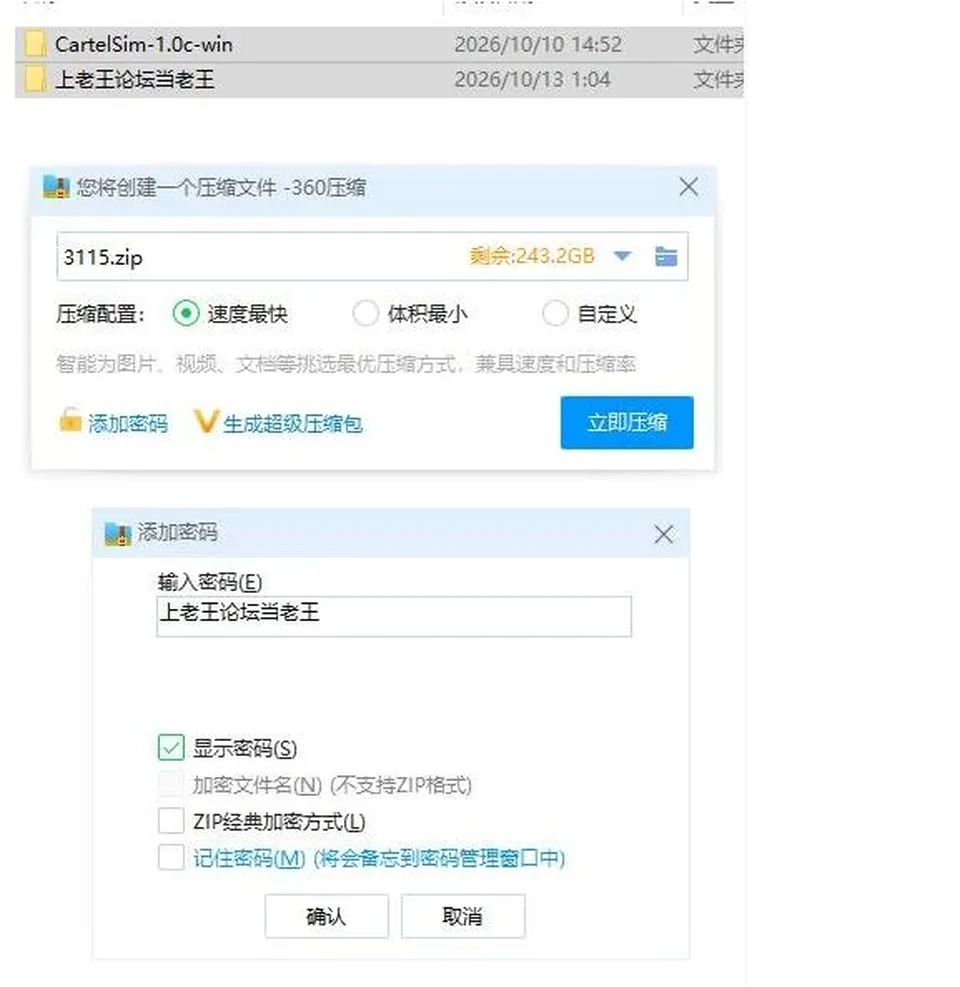Open the 添加密码 link
Image resolution: width=960 pixels, height=987 pixels.
[128, 424]
